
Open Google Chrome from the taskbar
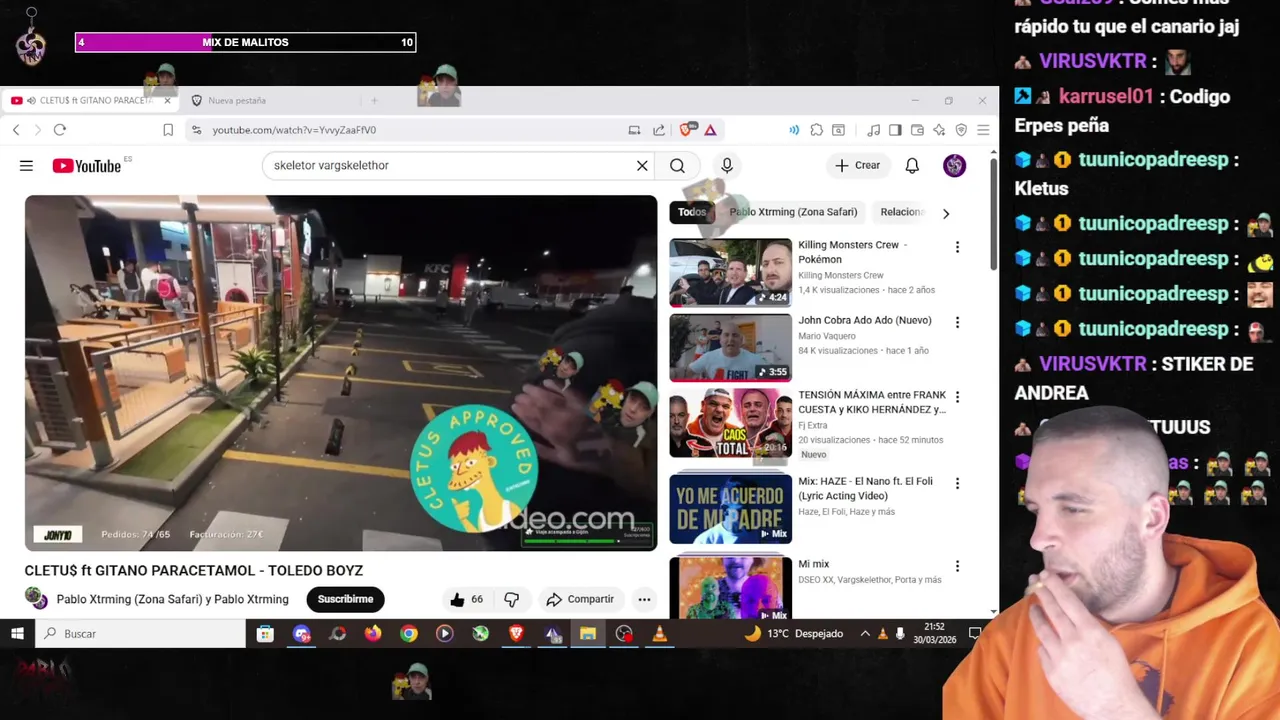click(409, 633)
